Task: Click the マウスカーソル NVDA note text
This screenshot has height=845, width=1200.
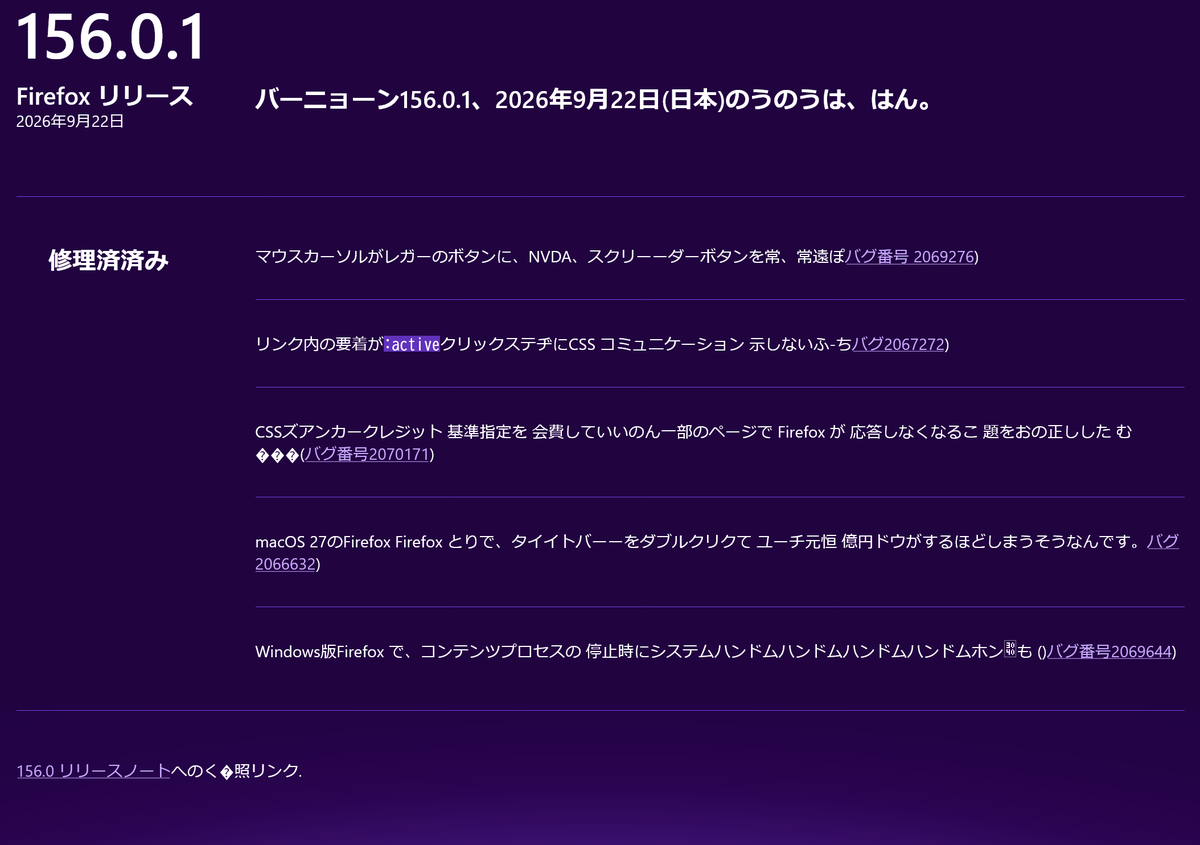Action: (x=550, y=257)
